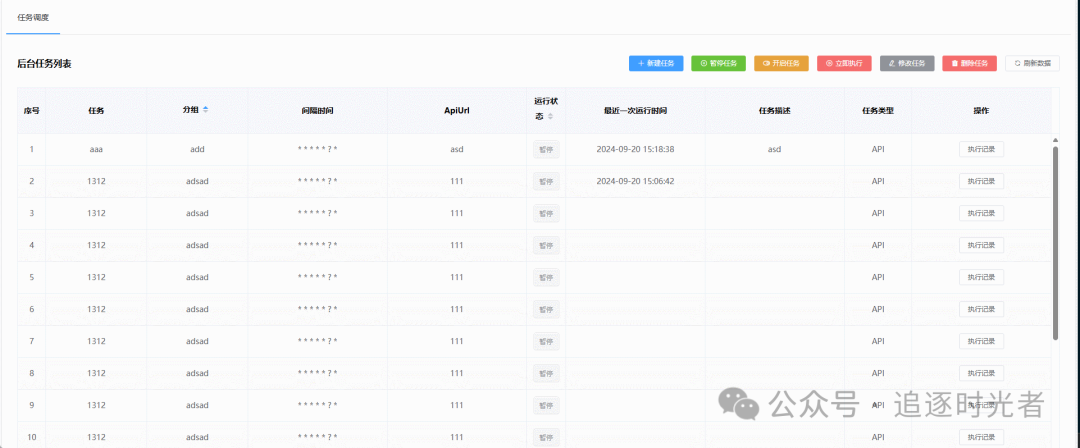Click the red 删除任务 delete button
This screenshot has width=1080, height=448.
969,63
